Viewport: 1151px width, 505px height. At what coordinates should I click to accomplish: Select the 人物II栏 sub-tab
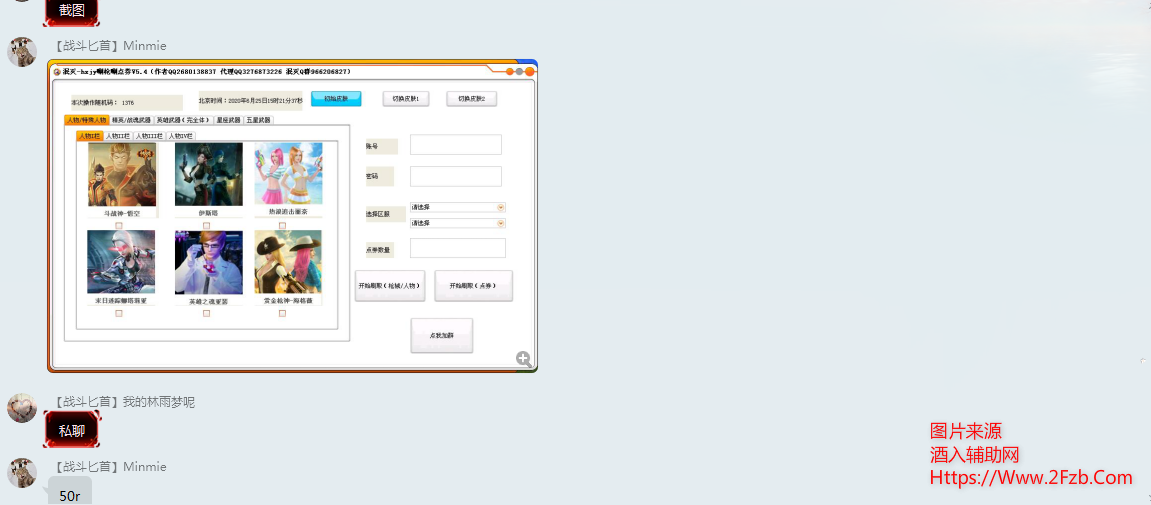[117, 136]
